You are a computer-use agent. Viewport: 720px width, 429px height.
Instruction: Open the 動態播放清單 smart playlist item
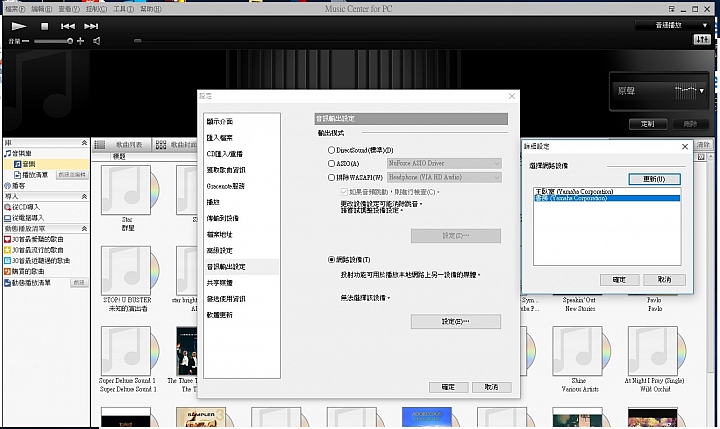28,282
